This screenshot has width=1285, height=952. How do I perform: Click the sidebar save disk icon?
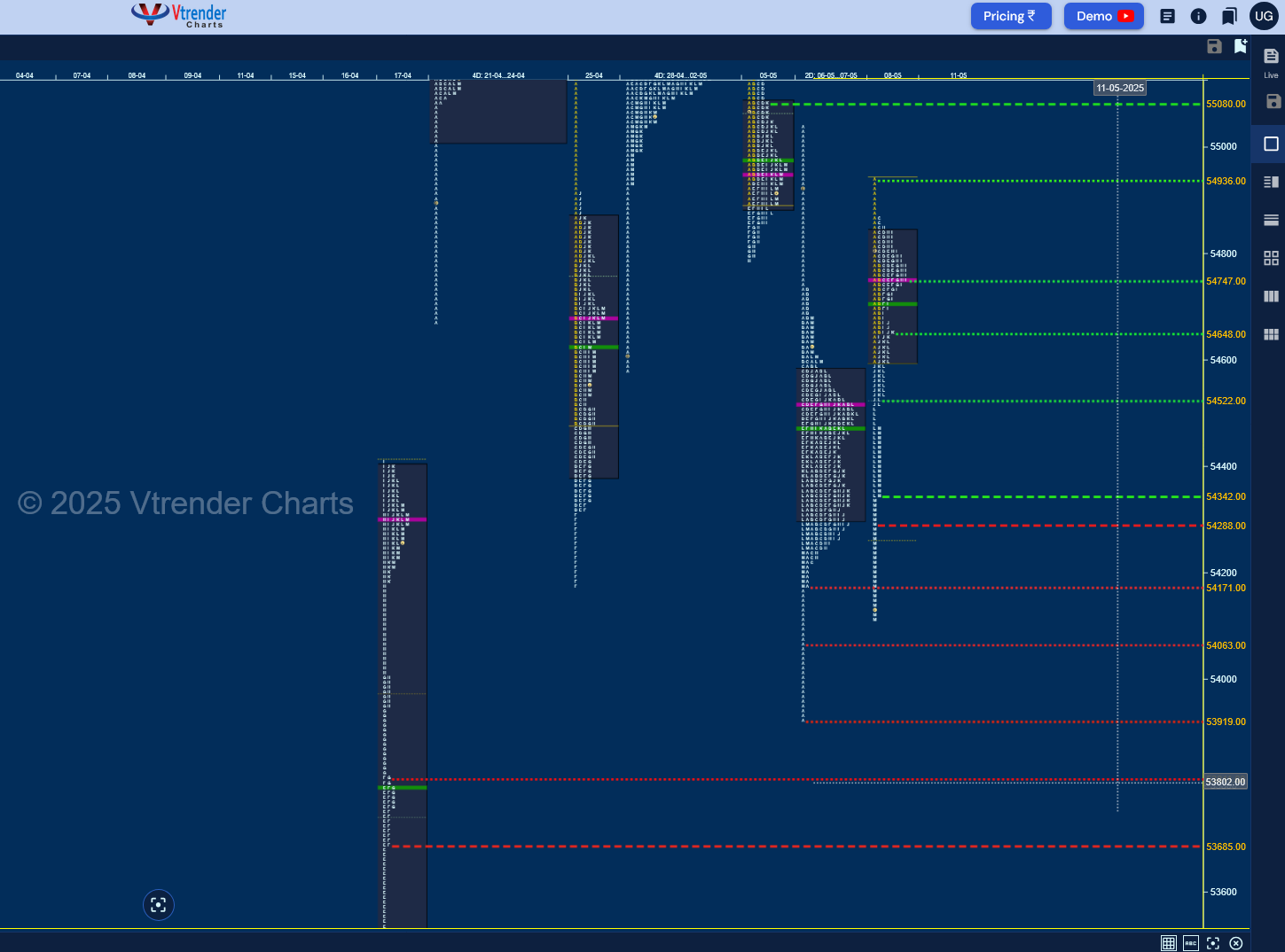pyautogui.click(x=1273, y=101)
